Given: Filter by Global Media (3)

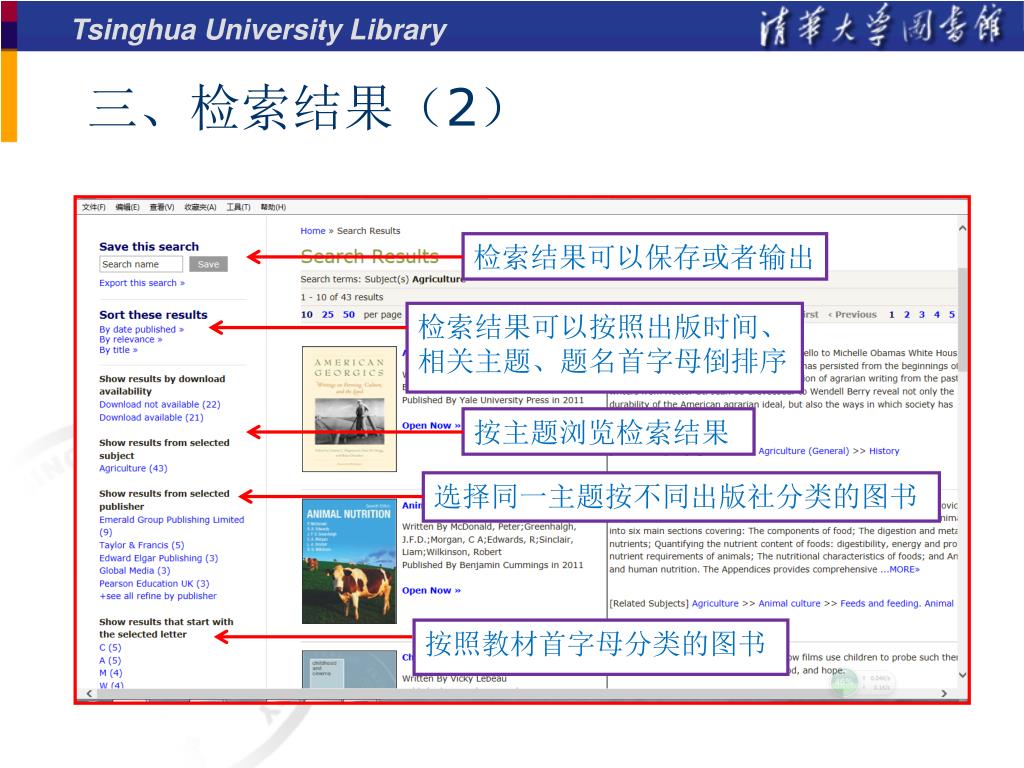Looking at the screenshot, I should pyautogui.click(x=135, y=571).
